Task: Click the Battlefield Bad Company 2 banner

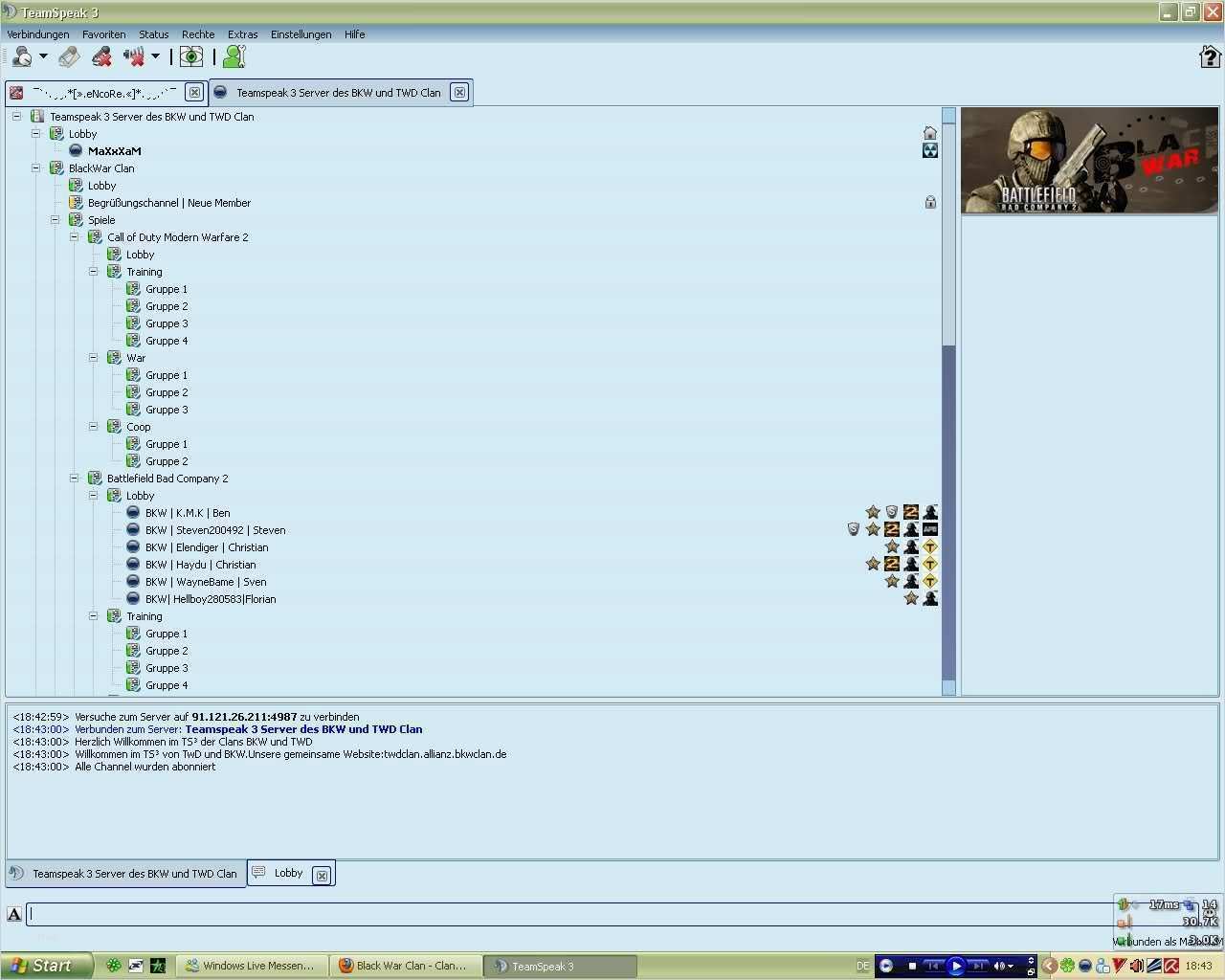Action: click(1090, 160)
